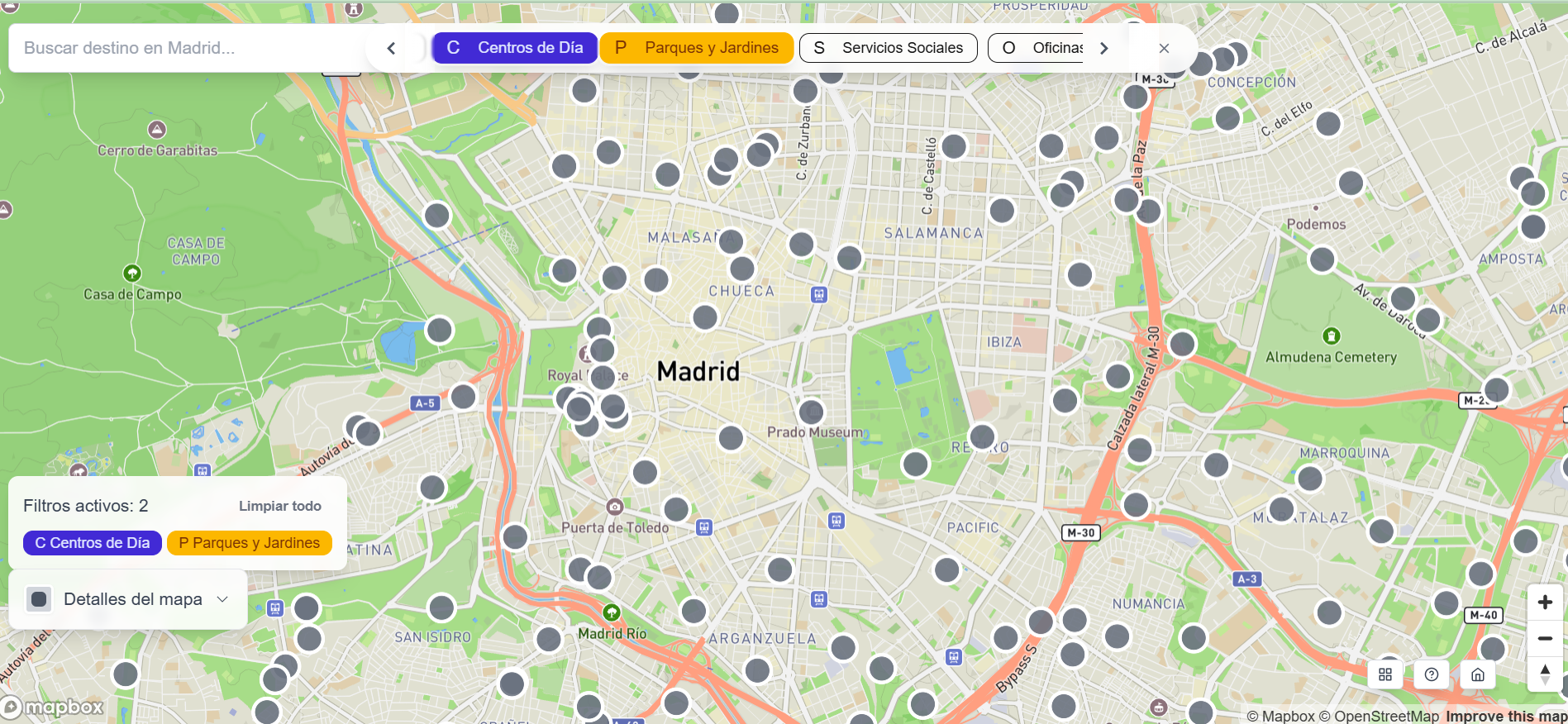
Task: Open help via question mark icon
Action: pos(1432,674)
